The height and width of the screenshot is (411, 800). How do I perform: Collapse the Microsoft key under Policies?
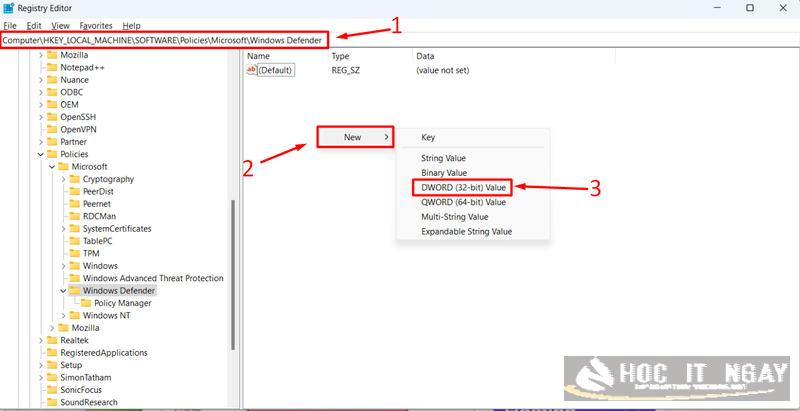52,167
